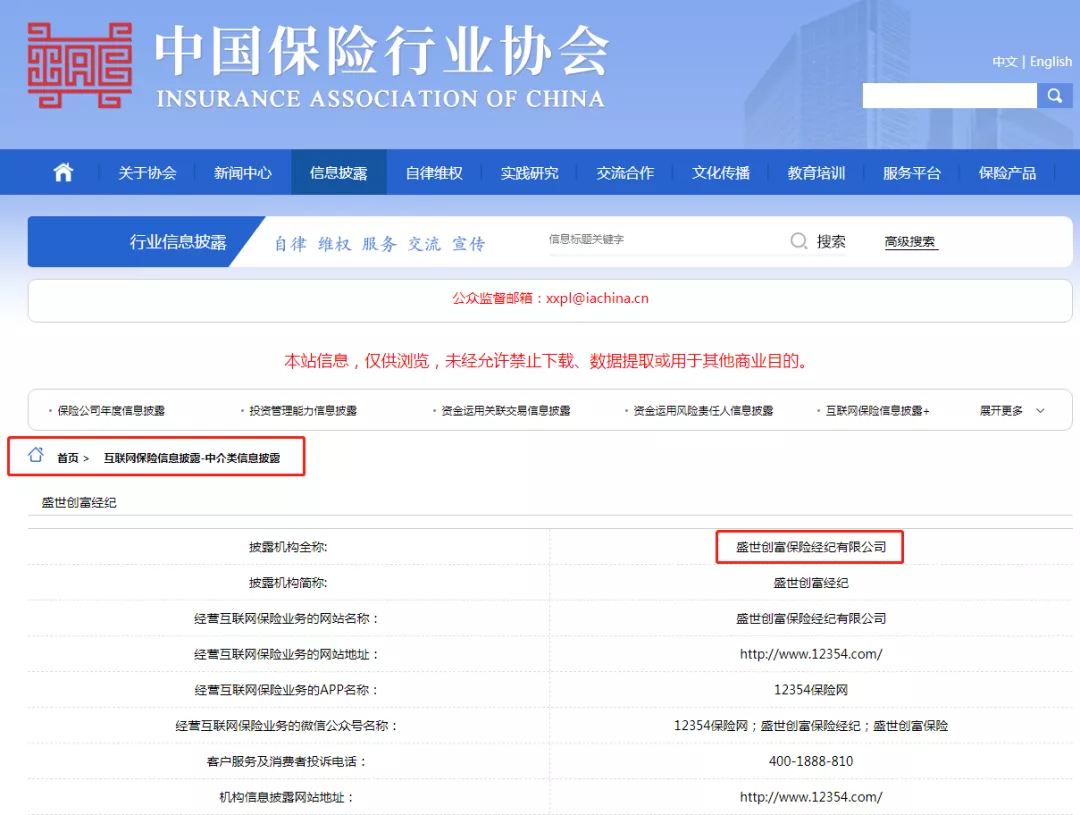1080x815 pixels.
Task: Click the email xxpl@iachina.cn
Action: click(x=597, y=298)
